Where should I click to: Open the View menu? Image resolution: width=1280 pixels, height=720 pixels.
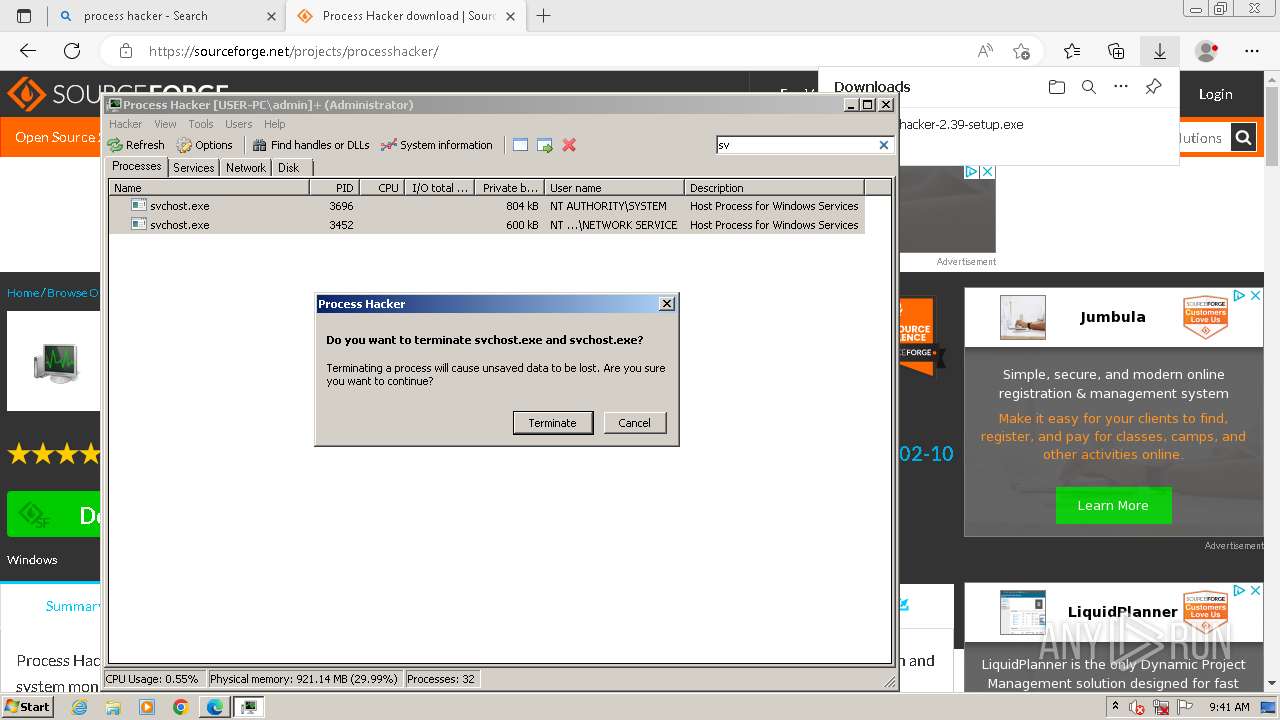click(x=165, y=124)
